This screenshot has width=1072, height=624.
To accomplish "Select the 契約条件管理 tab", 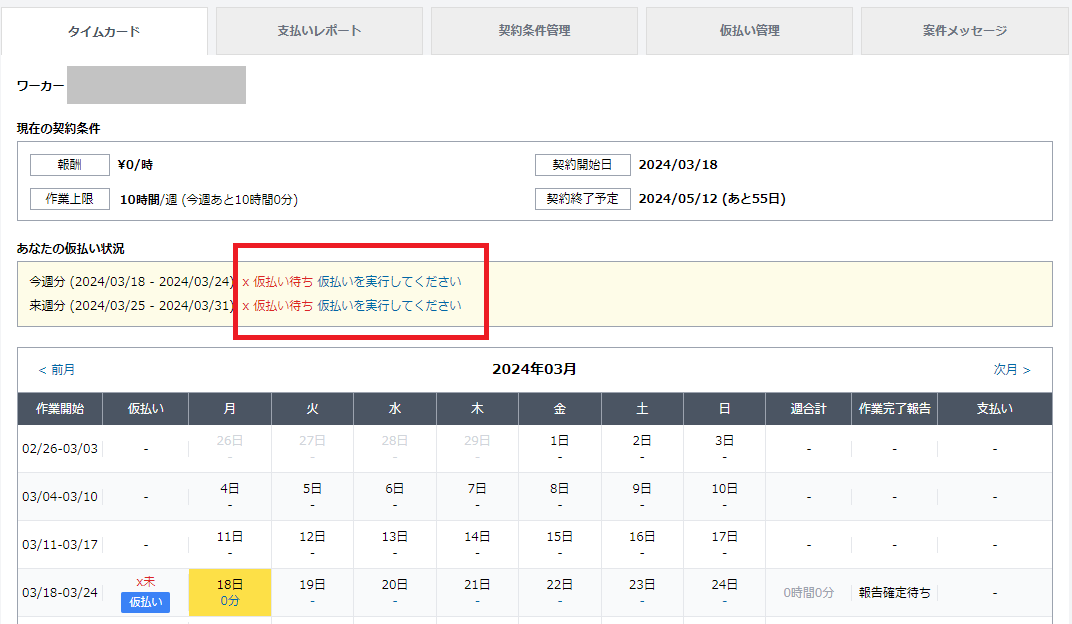I will pyautogui.click(x=534, y=31).
